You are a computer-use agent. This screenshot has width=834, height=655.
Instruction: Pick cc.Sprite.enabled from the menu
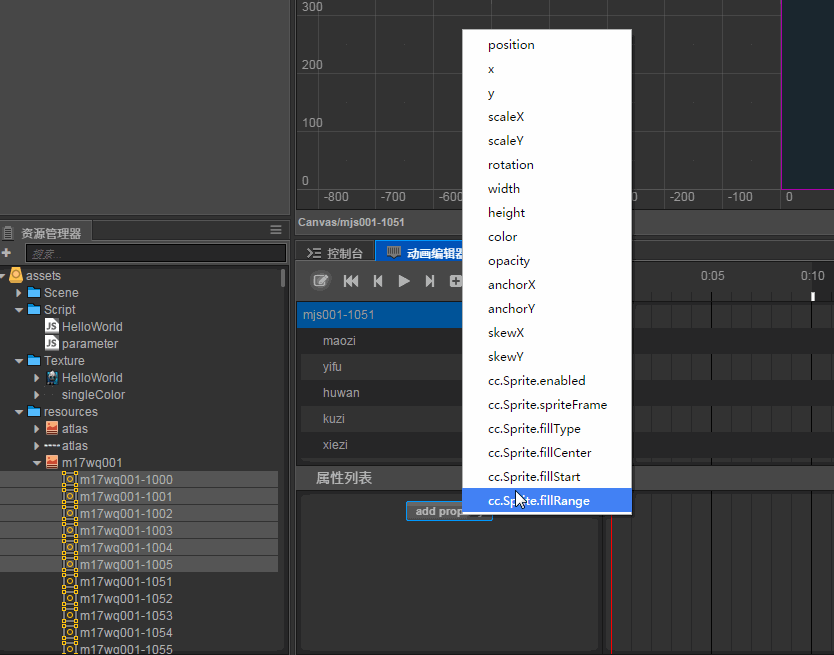(x=547, y=380)
